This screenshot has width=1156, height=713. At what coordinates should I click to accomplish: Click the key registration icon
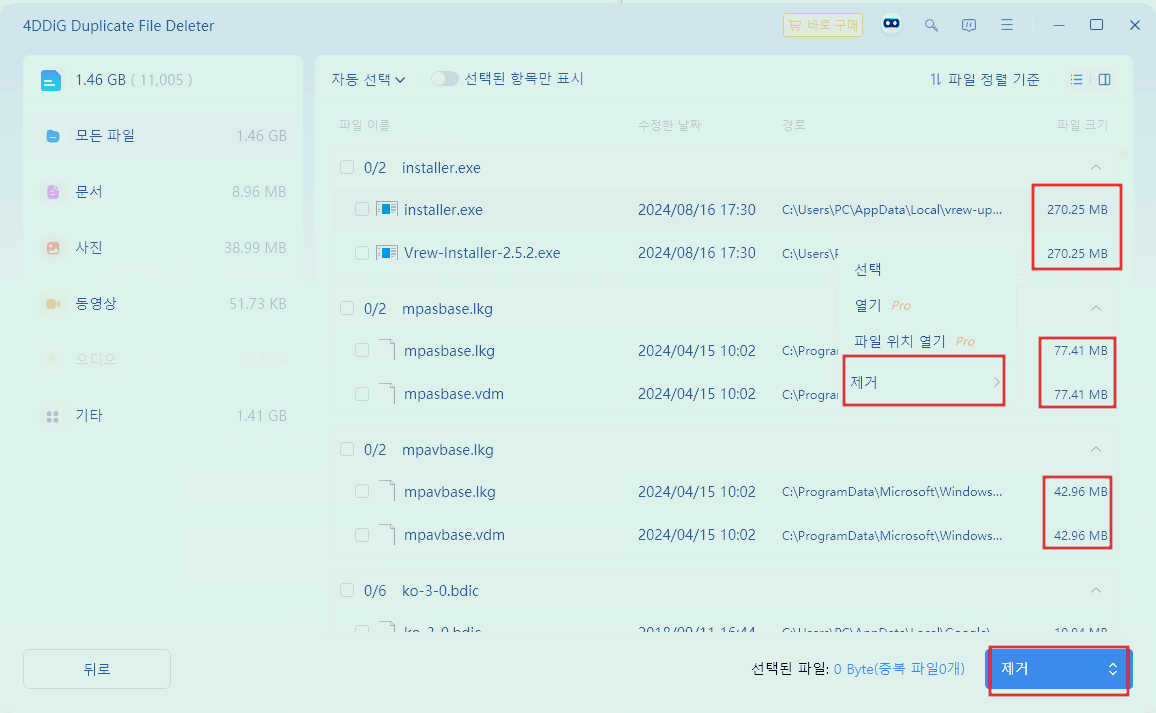931,25
